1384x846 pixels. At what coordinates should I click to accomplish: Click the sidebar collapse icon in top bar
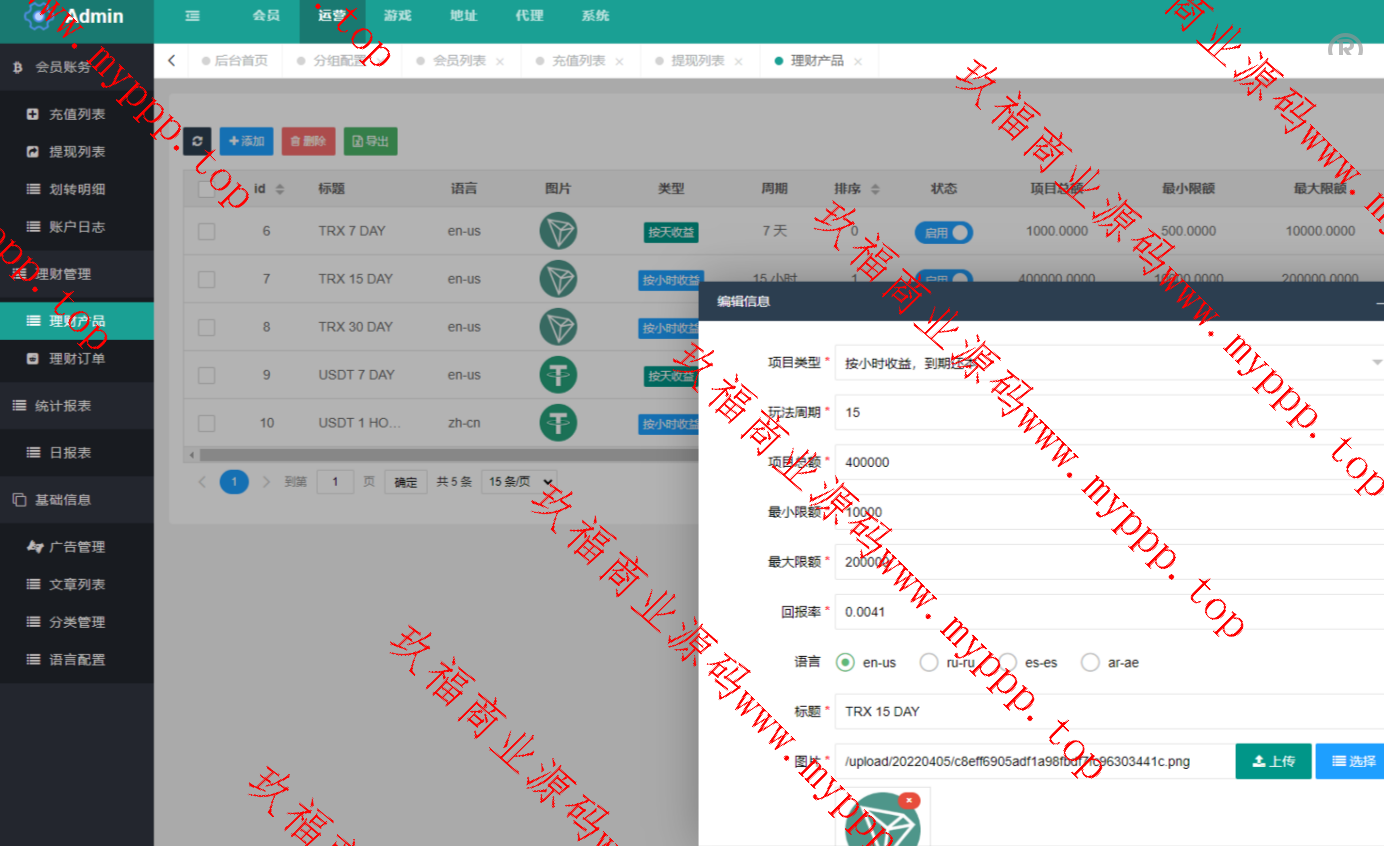[x=192, y=16]
